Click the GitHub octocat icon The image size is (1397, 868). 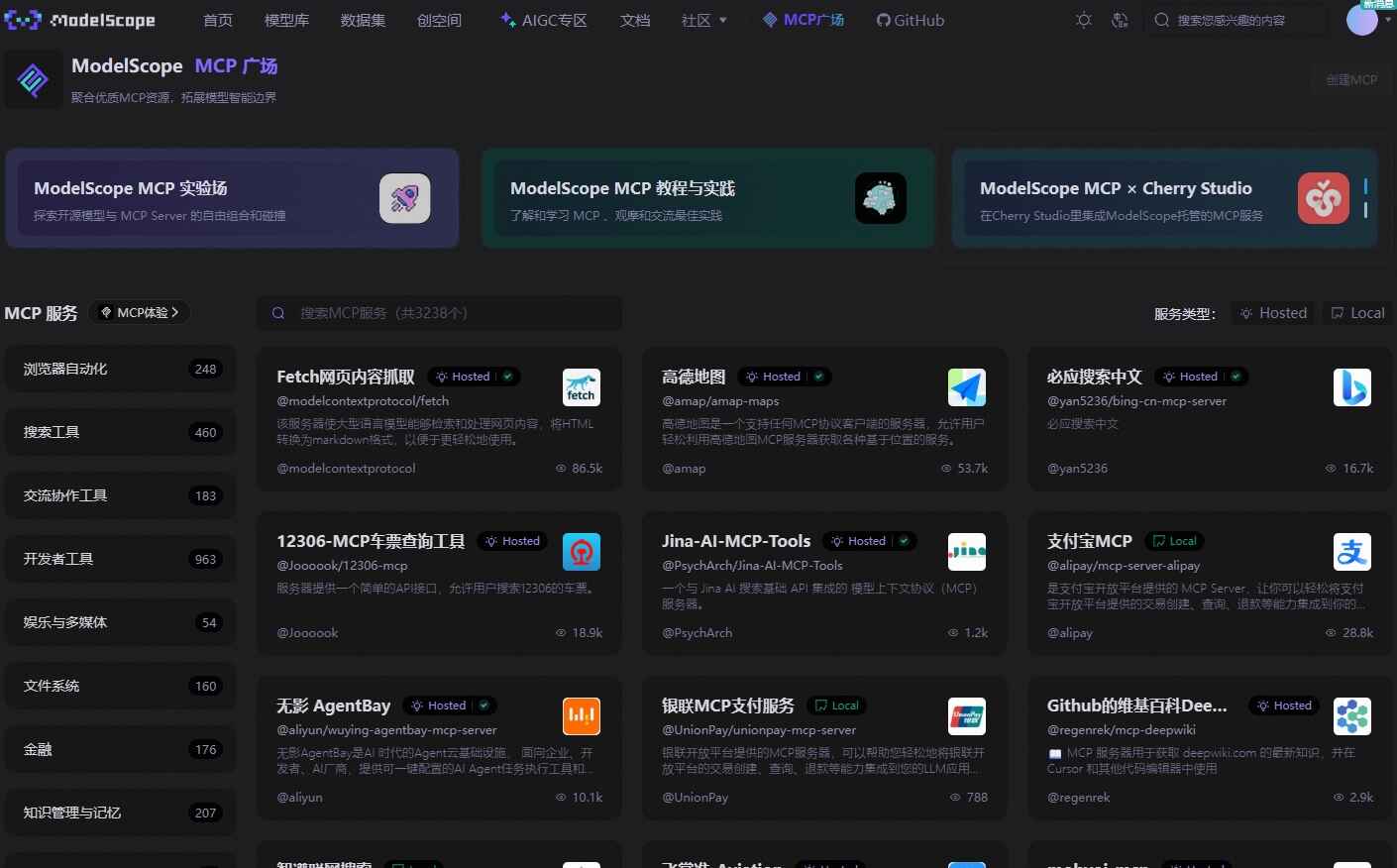point(883,20)
